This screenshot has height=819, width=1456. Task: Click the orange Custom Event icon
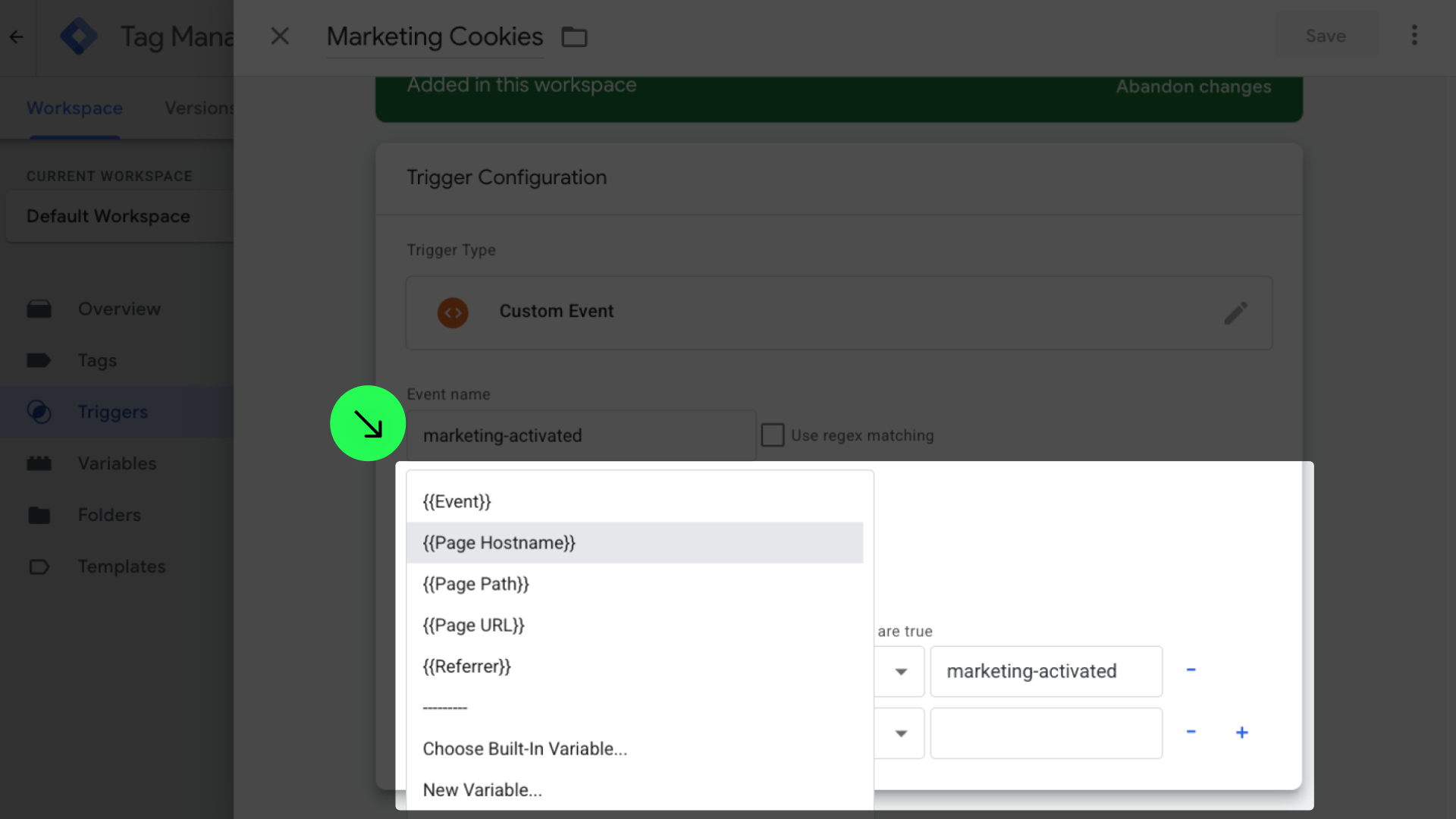pyautogui.click(x=453, y=312)
